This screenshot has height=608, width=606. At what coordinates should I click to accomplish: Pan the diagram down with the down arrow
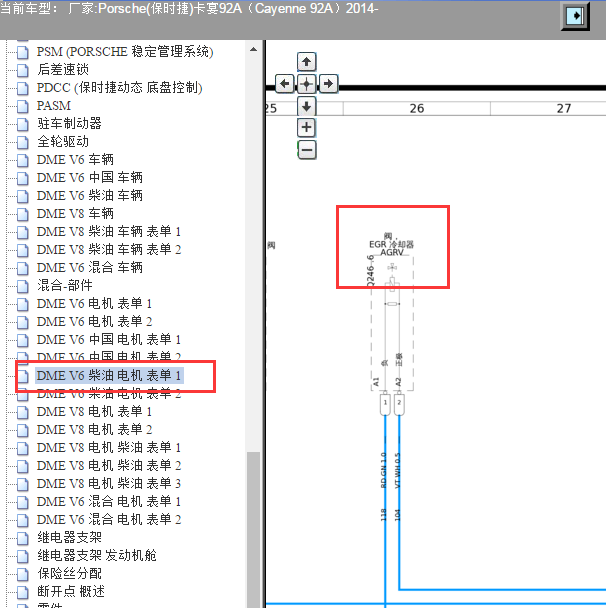click(307, 106)
